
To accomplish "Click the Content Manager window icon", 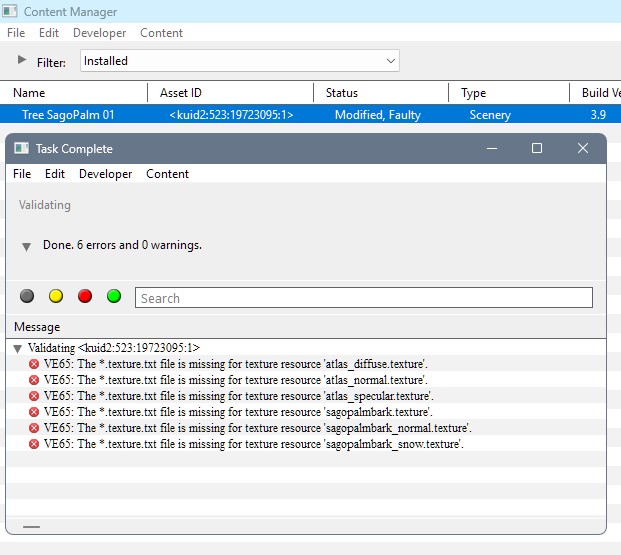I will (10, 11).
